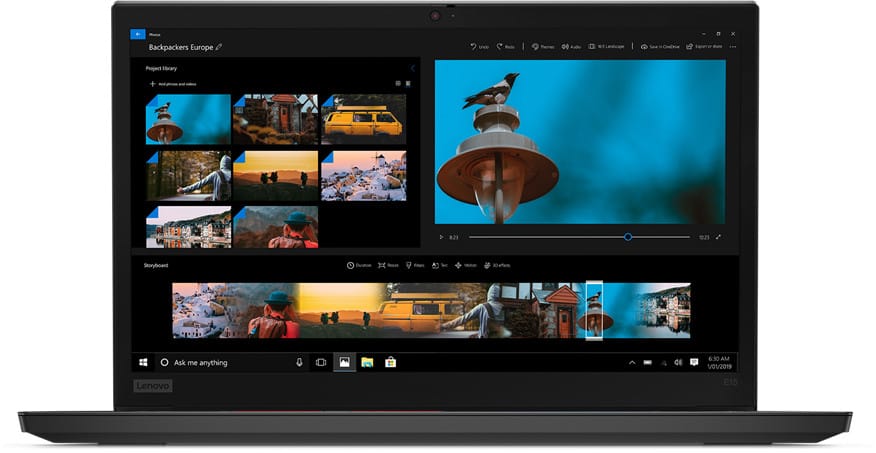
Task: Open the Resize tool in storyboard
Action: [x=388, y=265]
